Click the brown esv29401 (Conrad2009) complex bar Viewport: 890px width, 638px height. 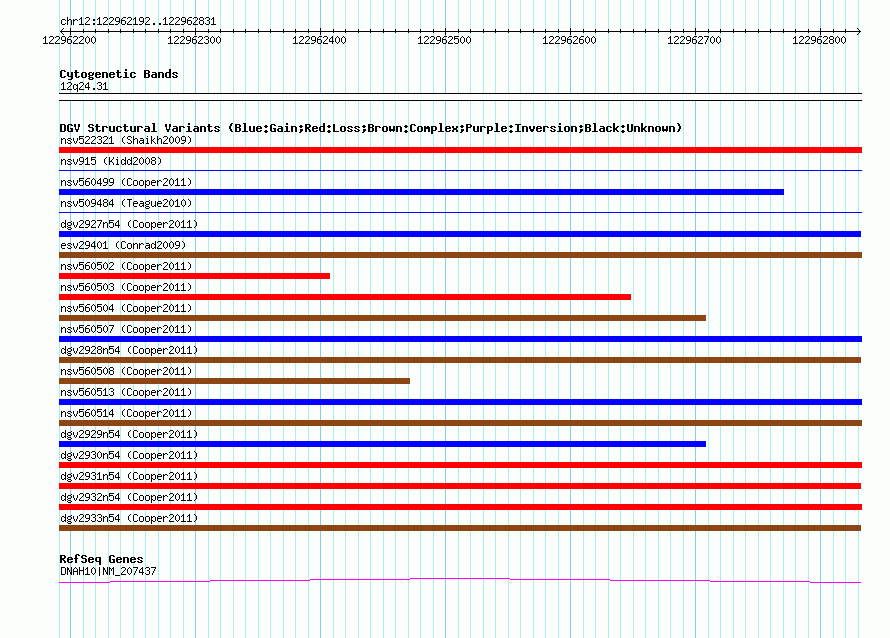(x=460, y=255)
